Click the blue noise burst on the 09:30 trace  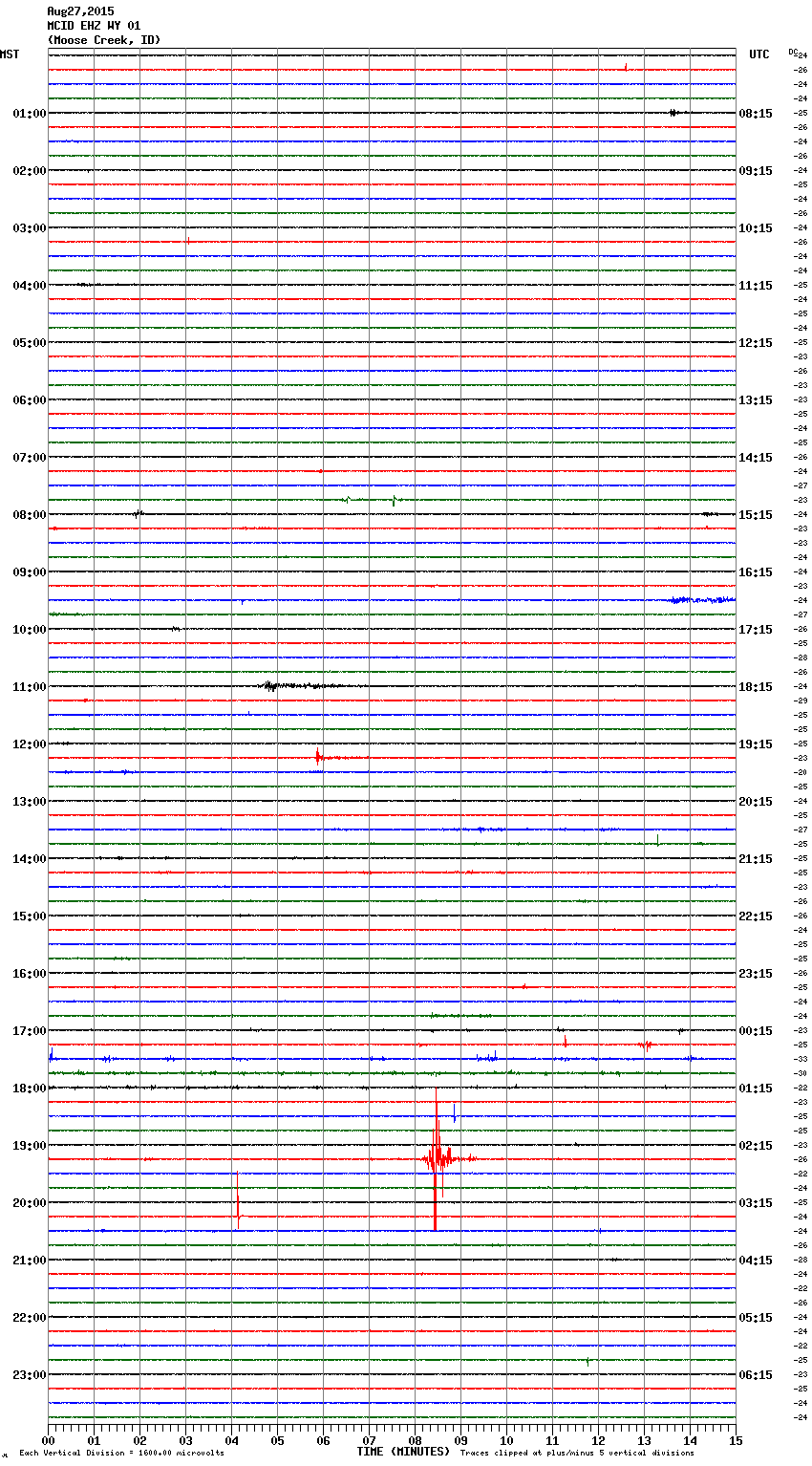(x=702, y=600)
